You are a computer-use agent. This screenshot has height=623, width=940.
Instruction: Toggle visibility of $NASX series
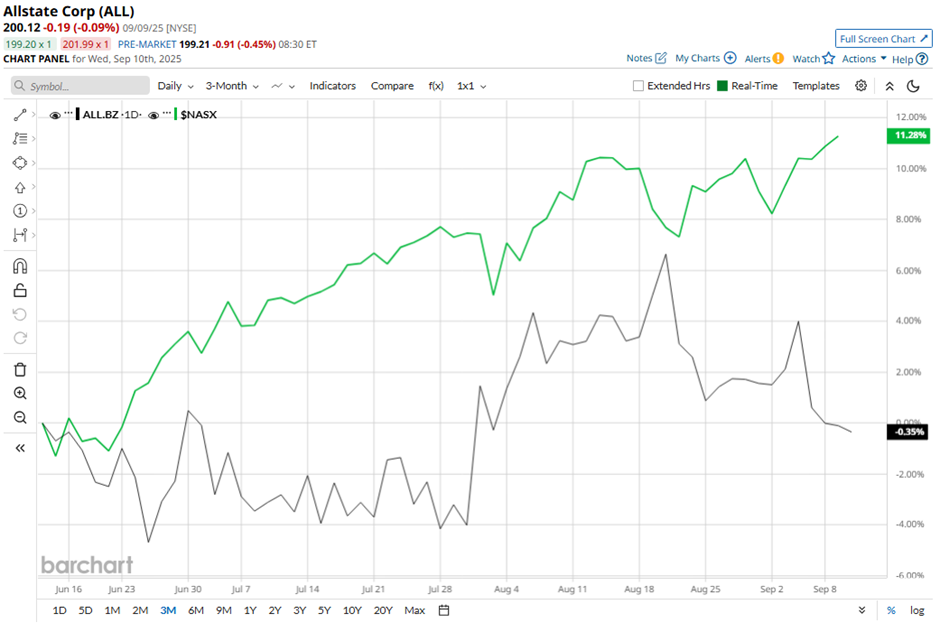click(x=153, y=115)
